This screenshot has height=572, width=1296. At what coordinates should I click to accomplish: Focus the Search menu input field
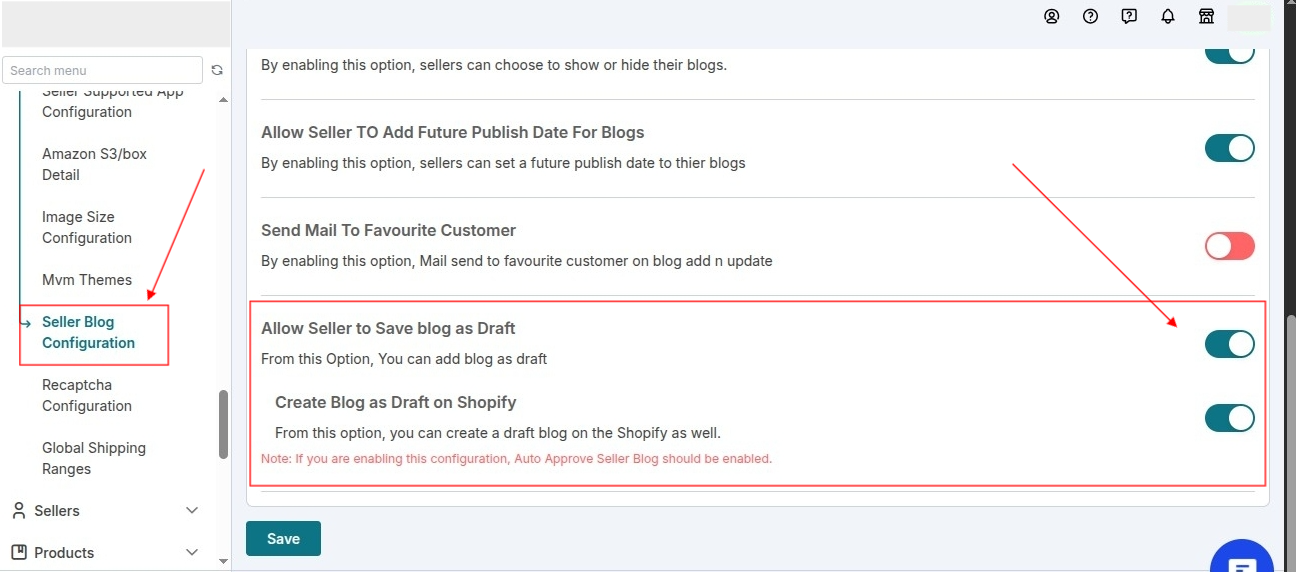tap(103, 70)
